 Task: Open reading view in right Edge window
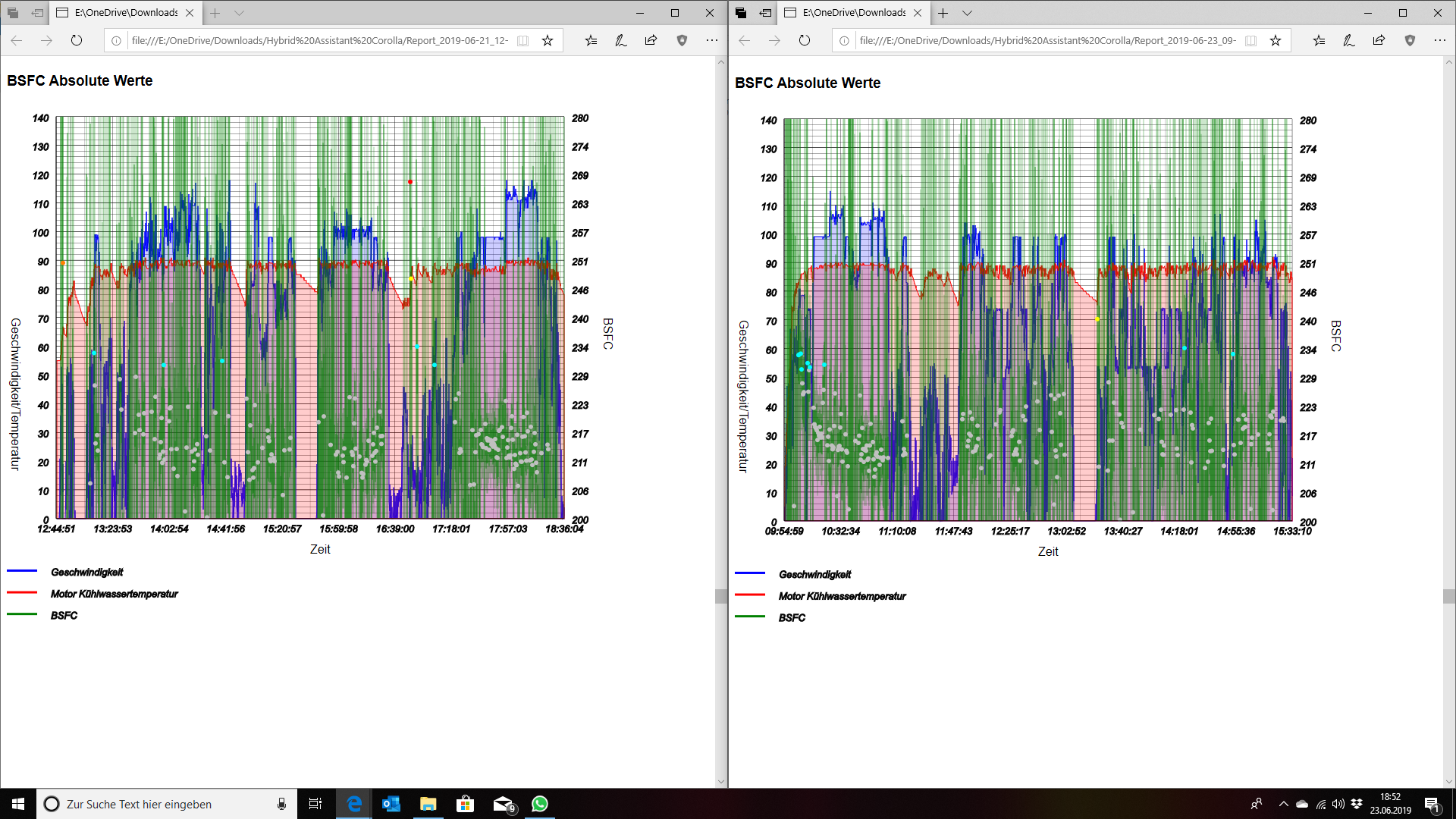[x=1250, y=41]
